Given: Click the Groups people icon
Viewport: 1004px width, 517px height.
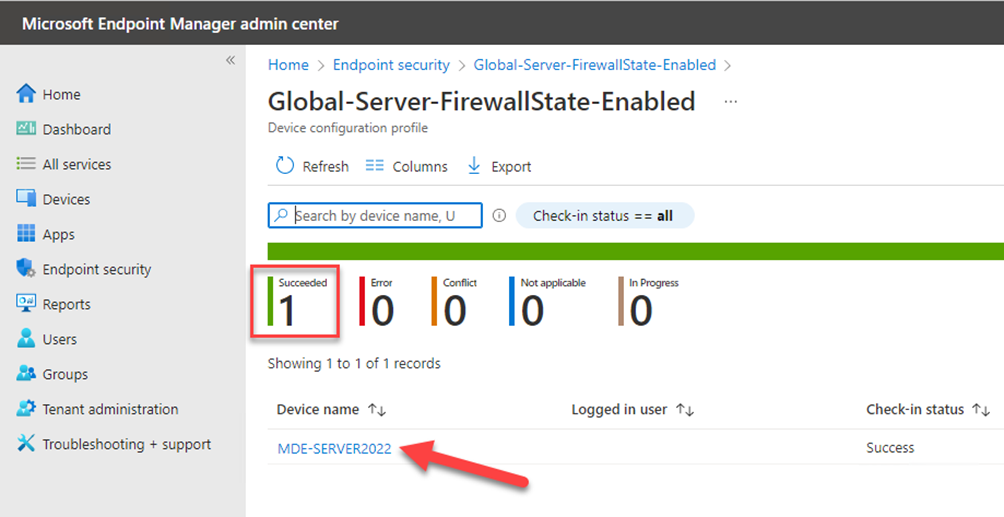Looking at the screenshot, I should coord(26,373).
